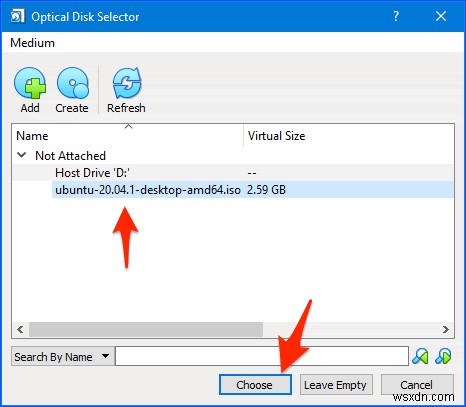Screen dimensions: 466x407
Task: Select the Host Drive 'D:' row
Action: [x=233, y=173]
